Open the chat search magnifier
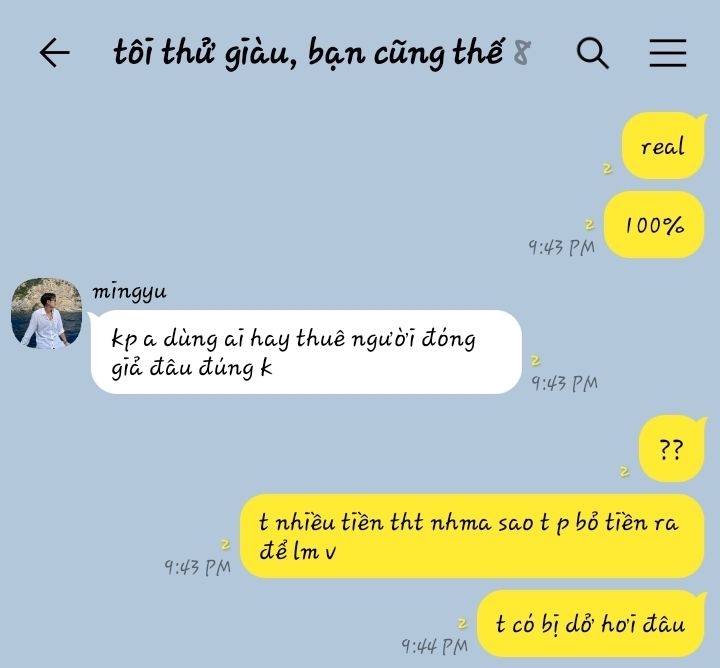 pyautogui.click(x=592, y=53)
